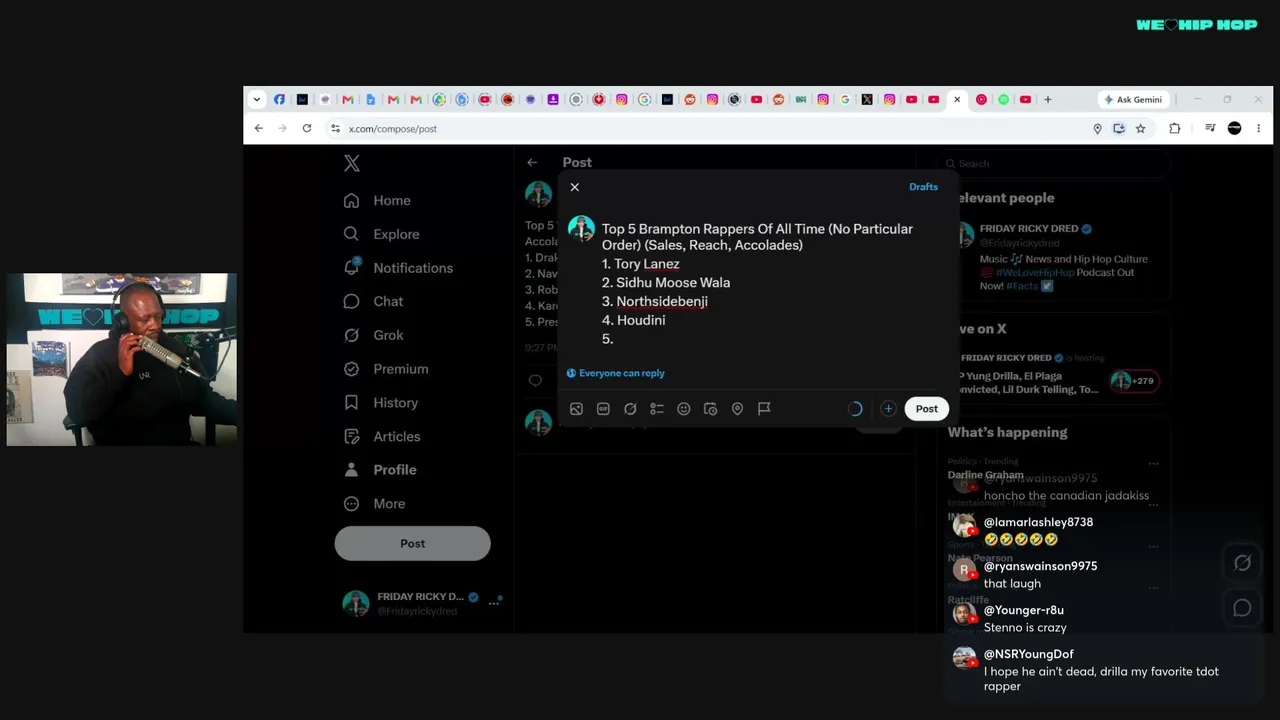Image resolution: width=1280 pixels, height=720 pixels.
Task: Click the location pin in the address bar
Action: 1097,128
